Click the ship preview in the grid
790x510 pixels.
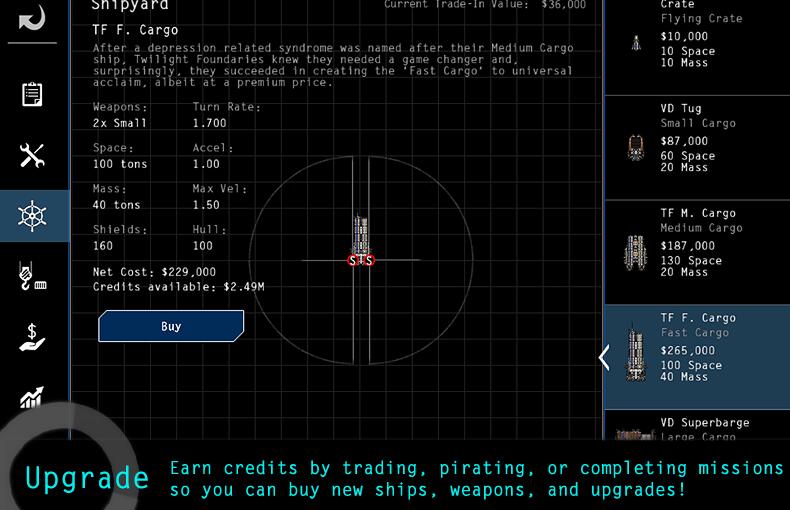point(361,234)
